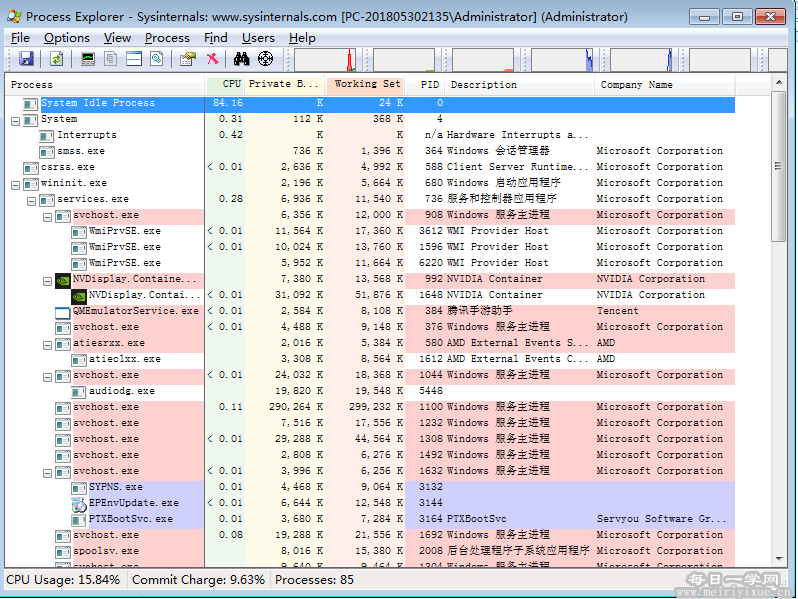Click the NVIDIA icon of PID 992 row
The width and height of the screenshot is (798, 599).
click(x=63, y=279)
